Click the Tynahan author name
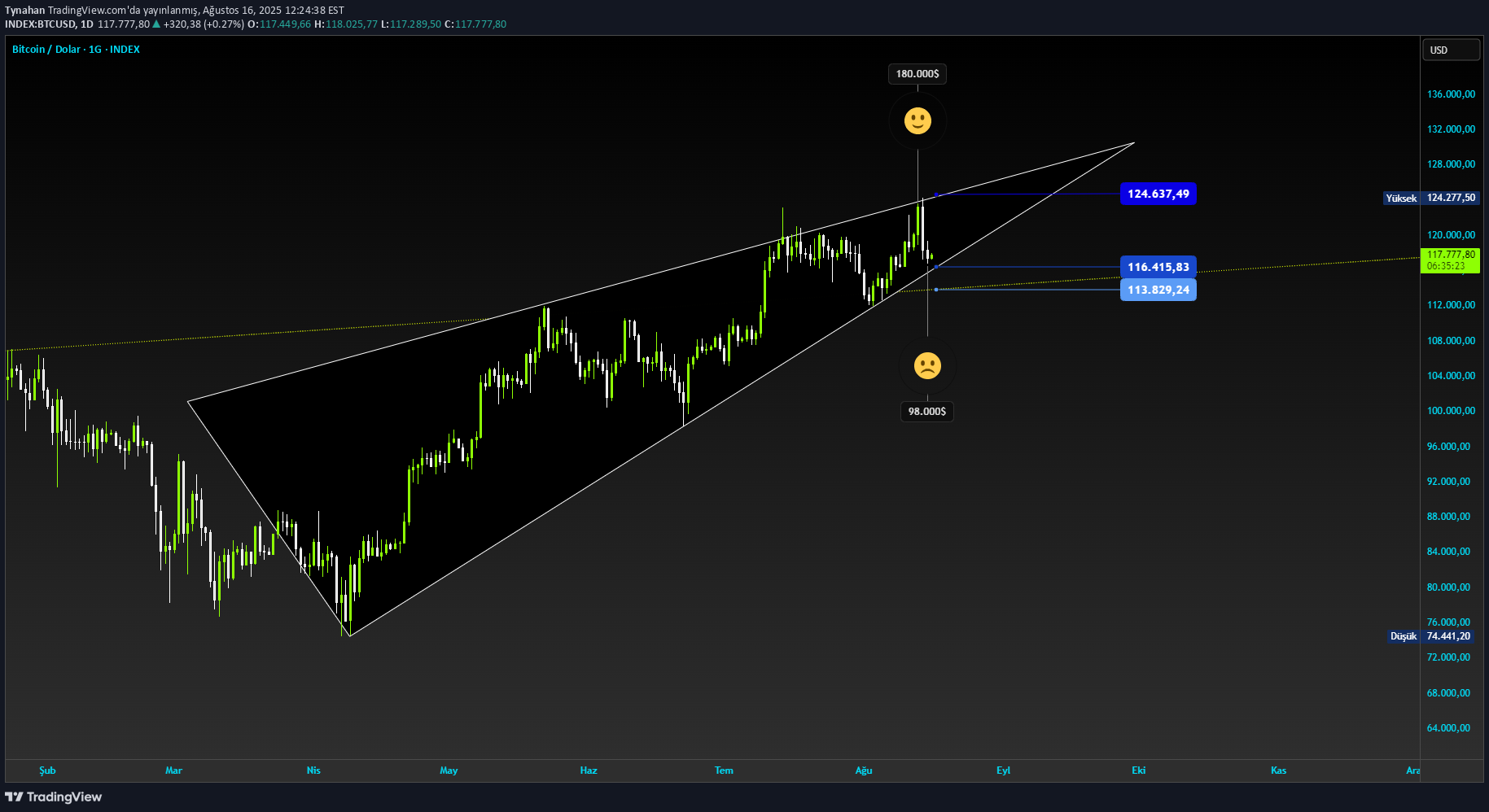Viewport: 1489px width, 812px height. (25, 11)
